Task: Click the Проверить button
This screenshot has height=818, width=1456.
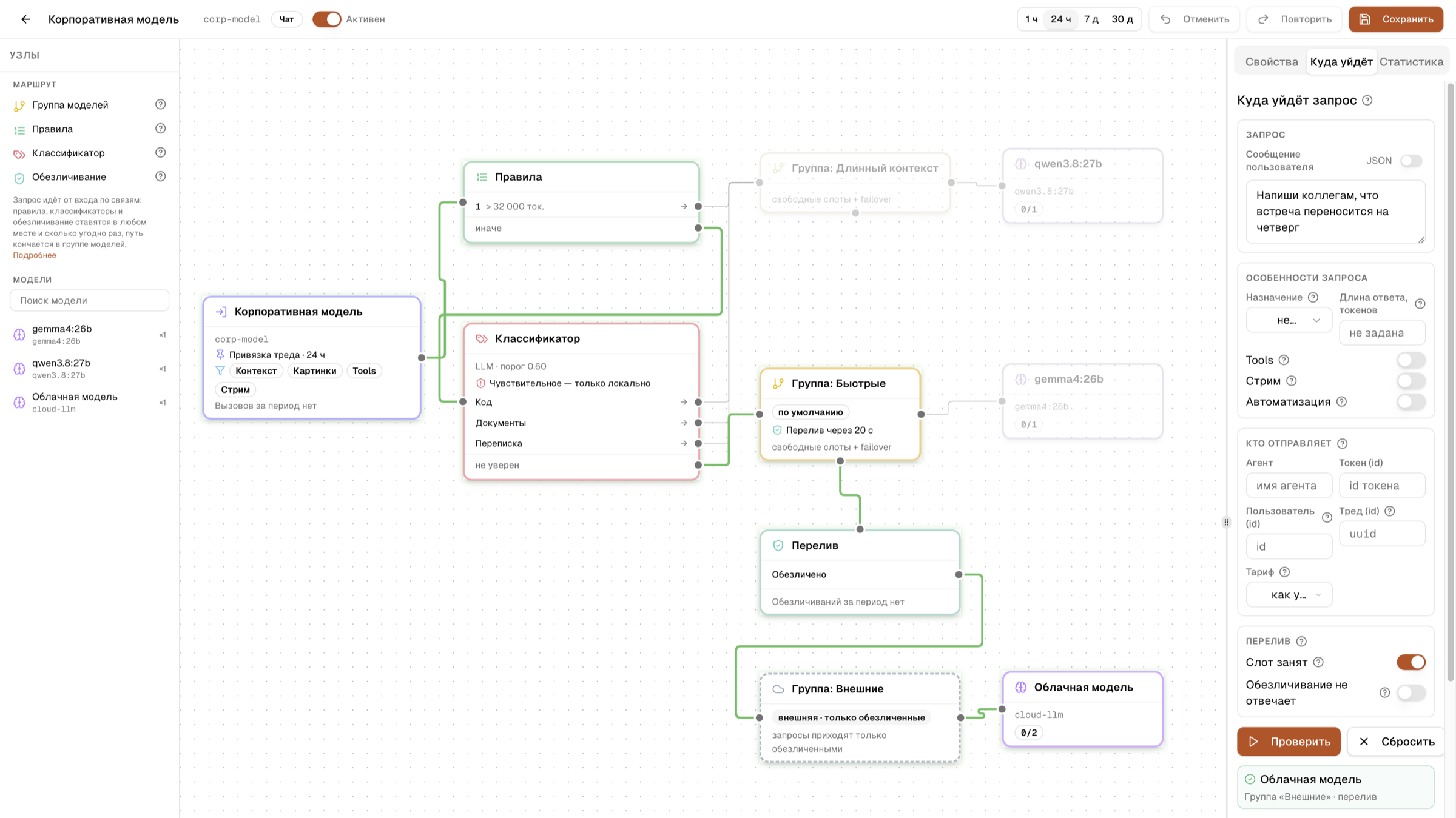Action: coord(1289,742)
